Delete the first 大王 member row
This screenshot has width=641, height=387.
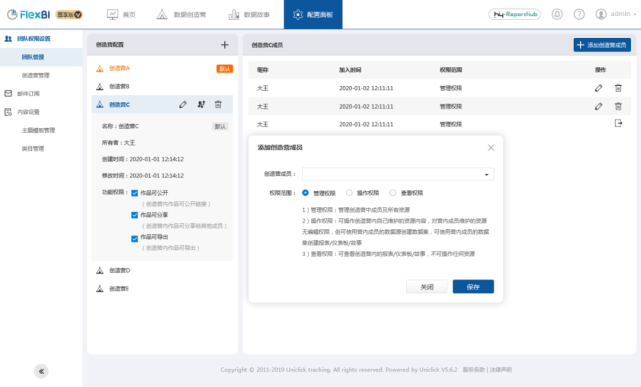click(x=618, y=88)
